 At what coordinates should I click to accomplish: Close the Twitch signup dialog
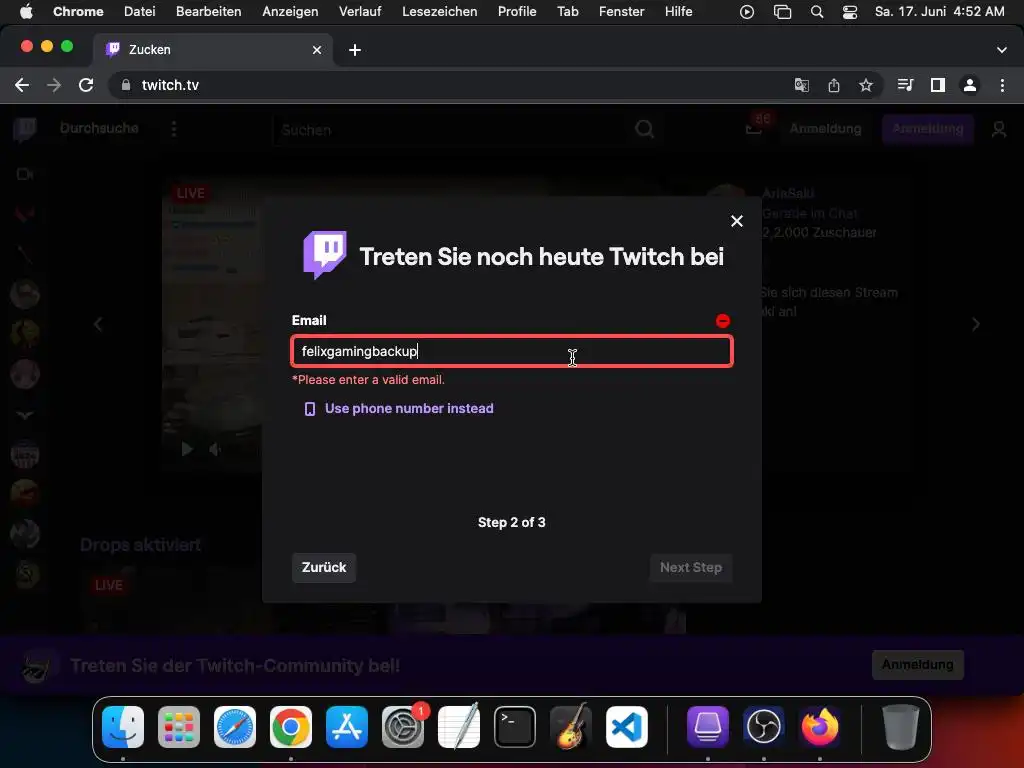[737, 221]
